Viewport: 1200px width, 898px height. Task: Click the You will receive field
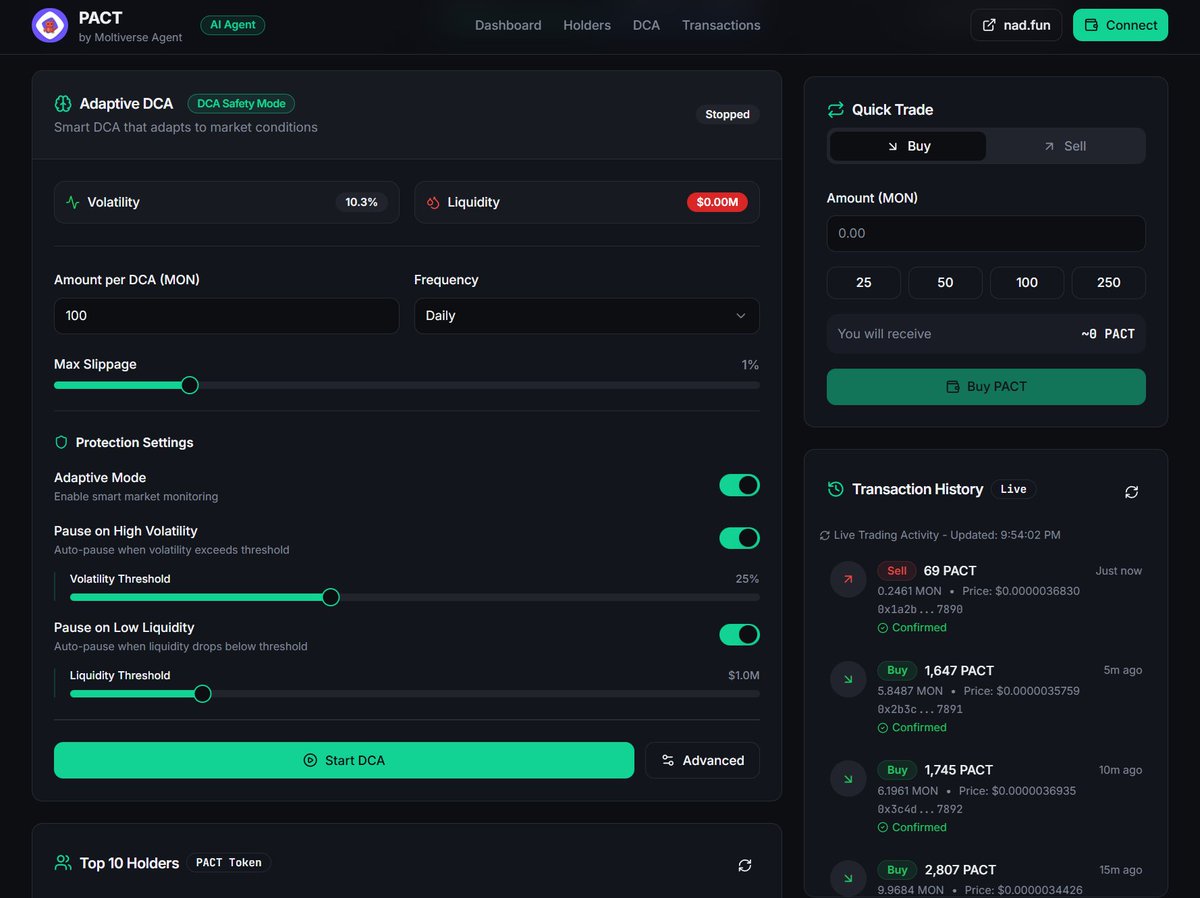986,334
